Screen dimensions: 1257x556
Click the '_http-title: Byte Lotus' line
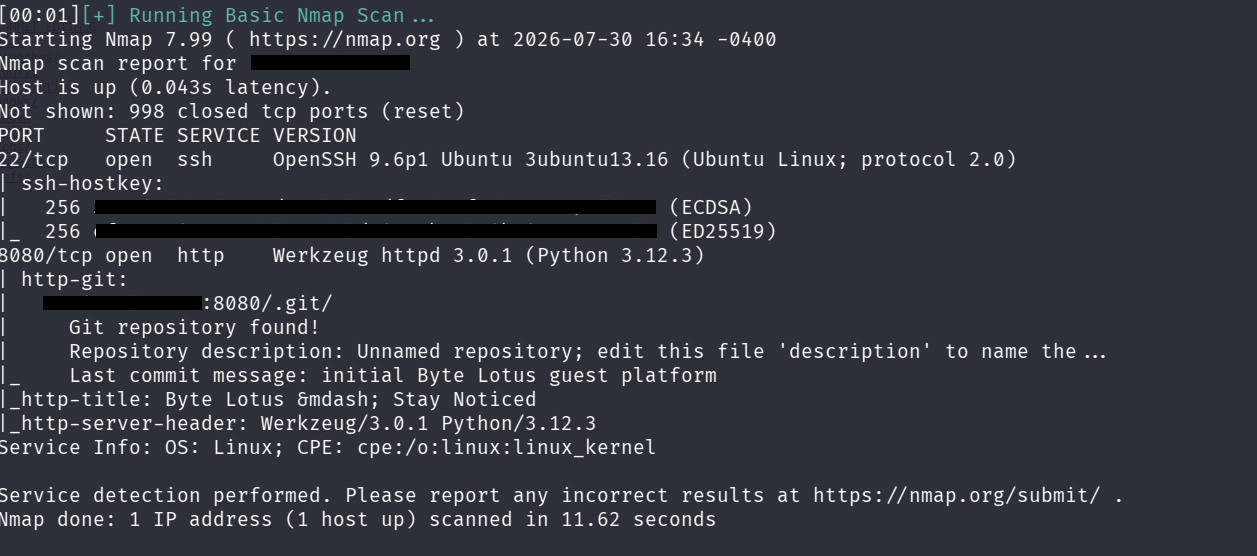(268, 400)
